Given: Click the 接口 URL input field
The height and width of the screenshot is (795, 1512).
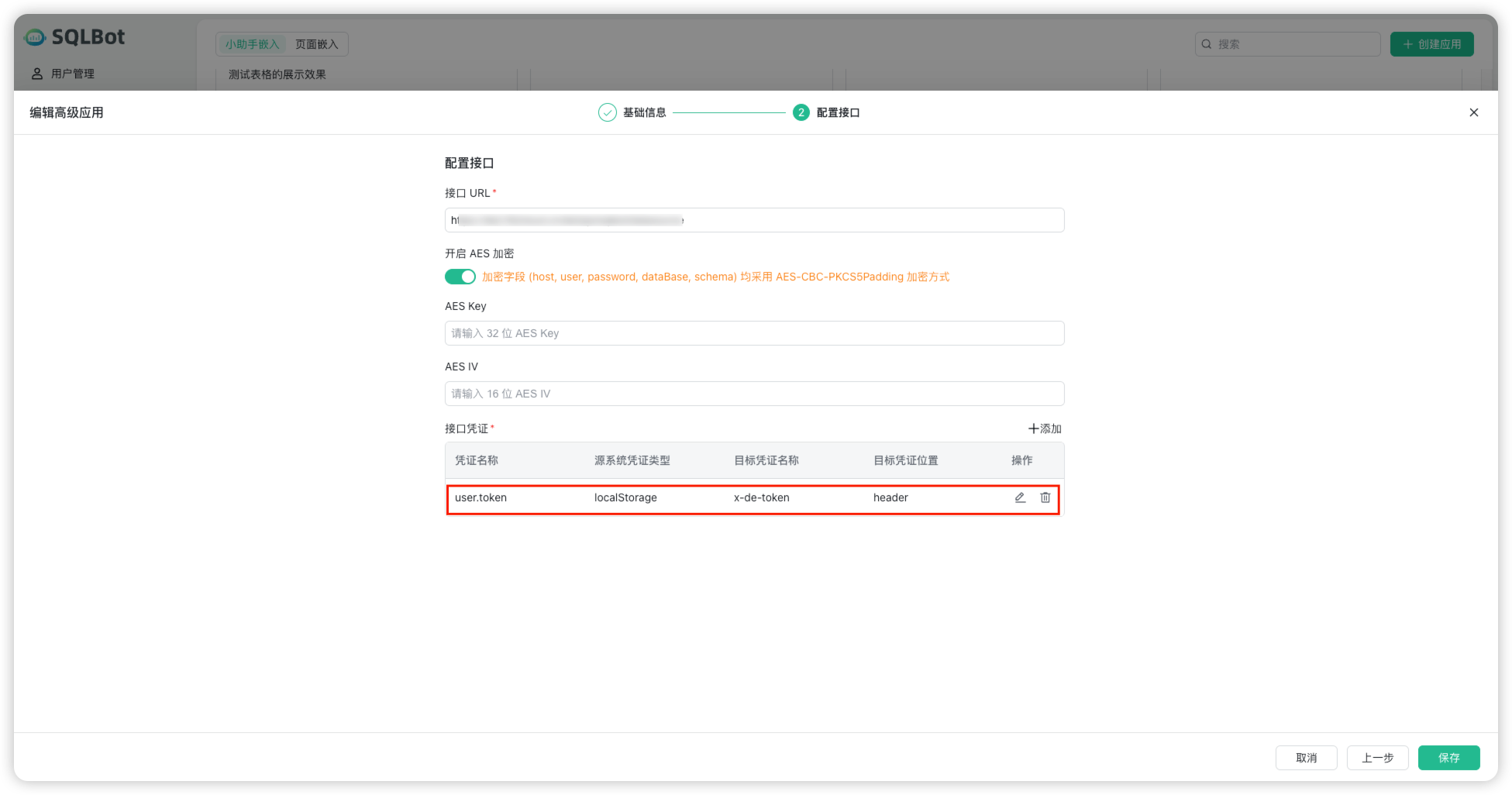Looking at the screenshot, I should 754,220.
